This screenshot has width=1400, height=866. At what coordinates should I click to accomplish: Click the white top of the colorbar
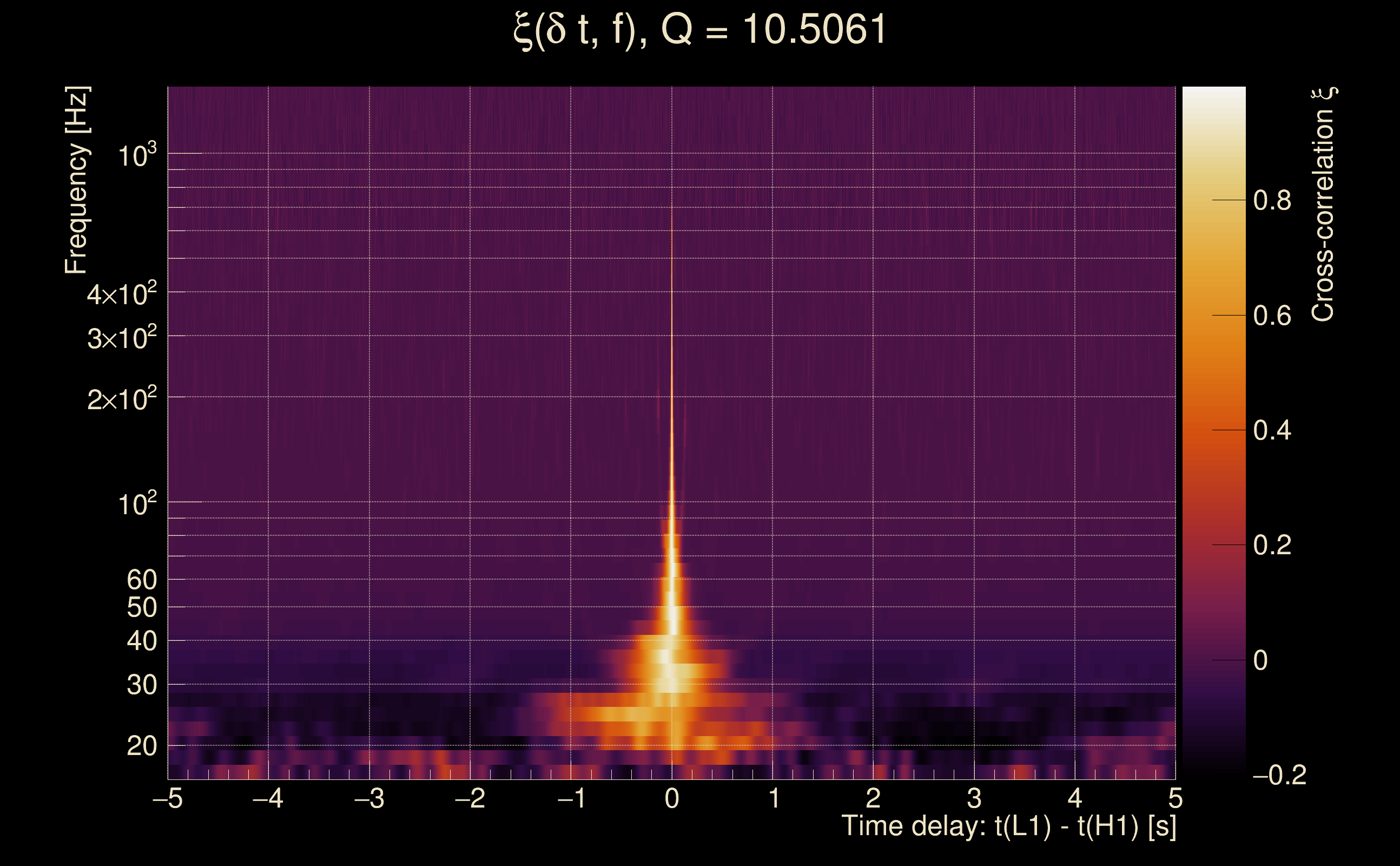(1213, 93)
